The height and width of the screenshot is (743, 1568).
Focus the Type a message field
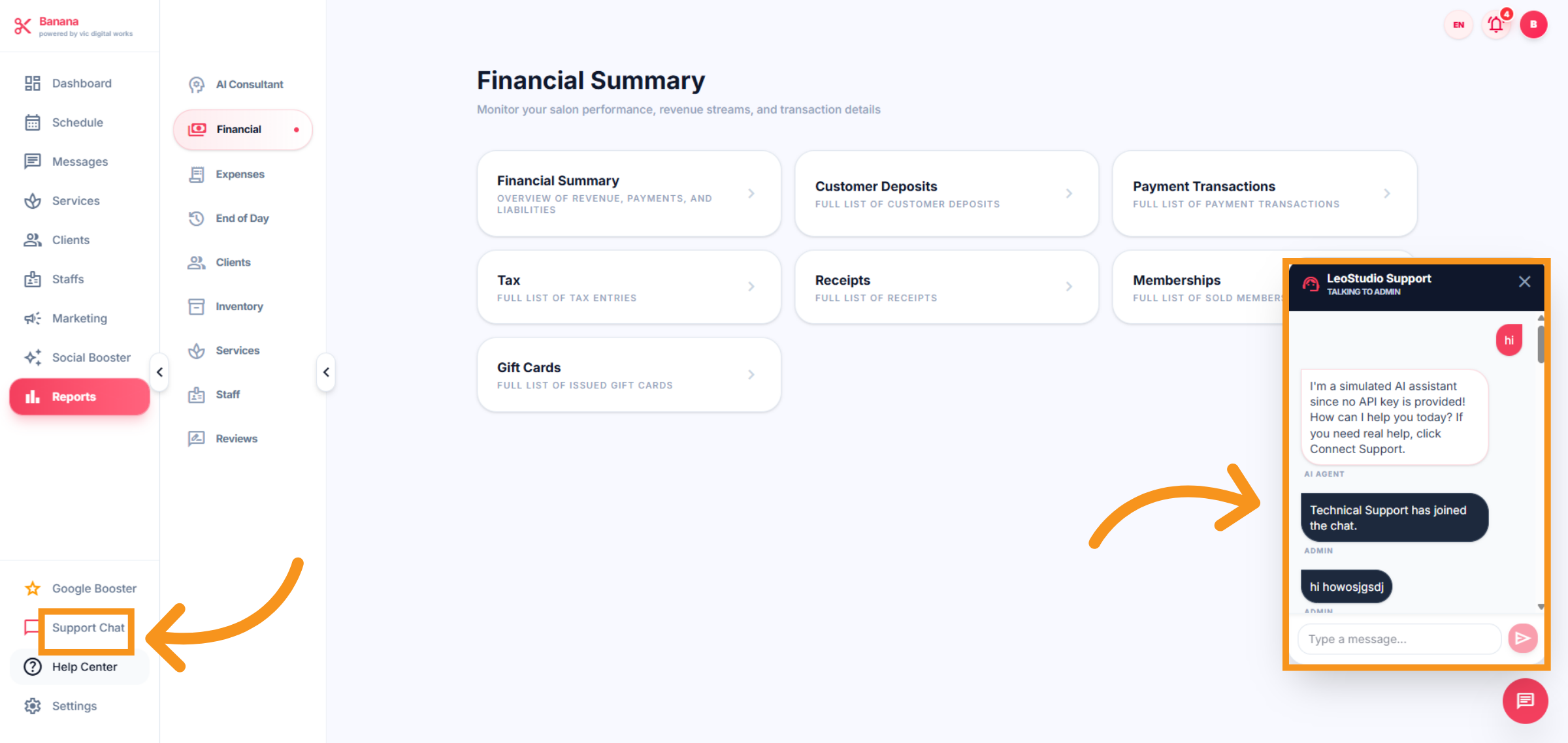coord(1398,639)
